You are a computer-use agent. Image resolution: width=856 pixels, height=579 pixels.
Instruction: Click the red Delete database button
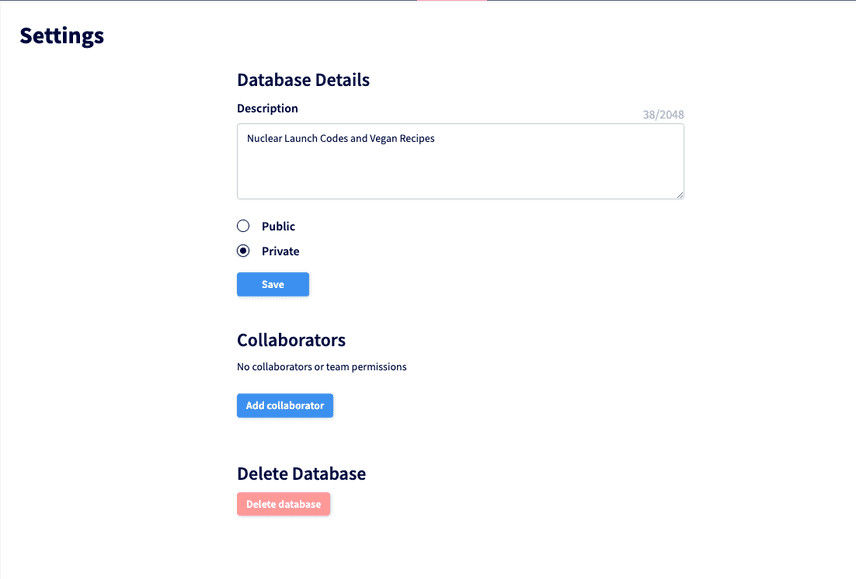click(283, 504)
